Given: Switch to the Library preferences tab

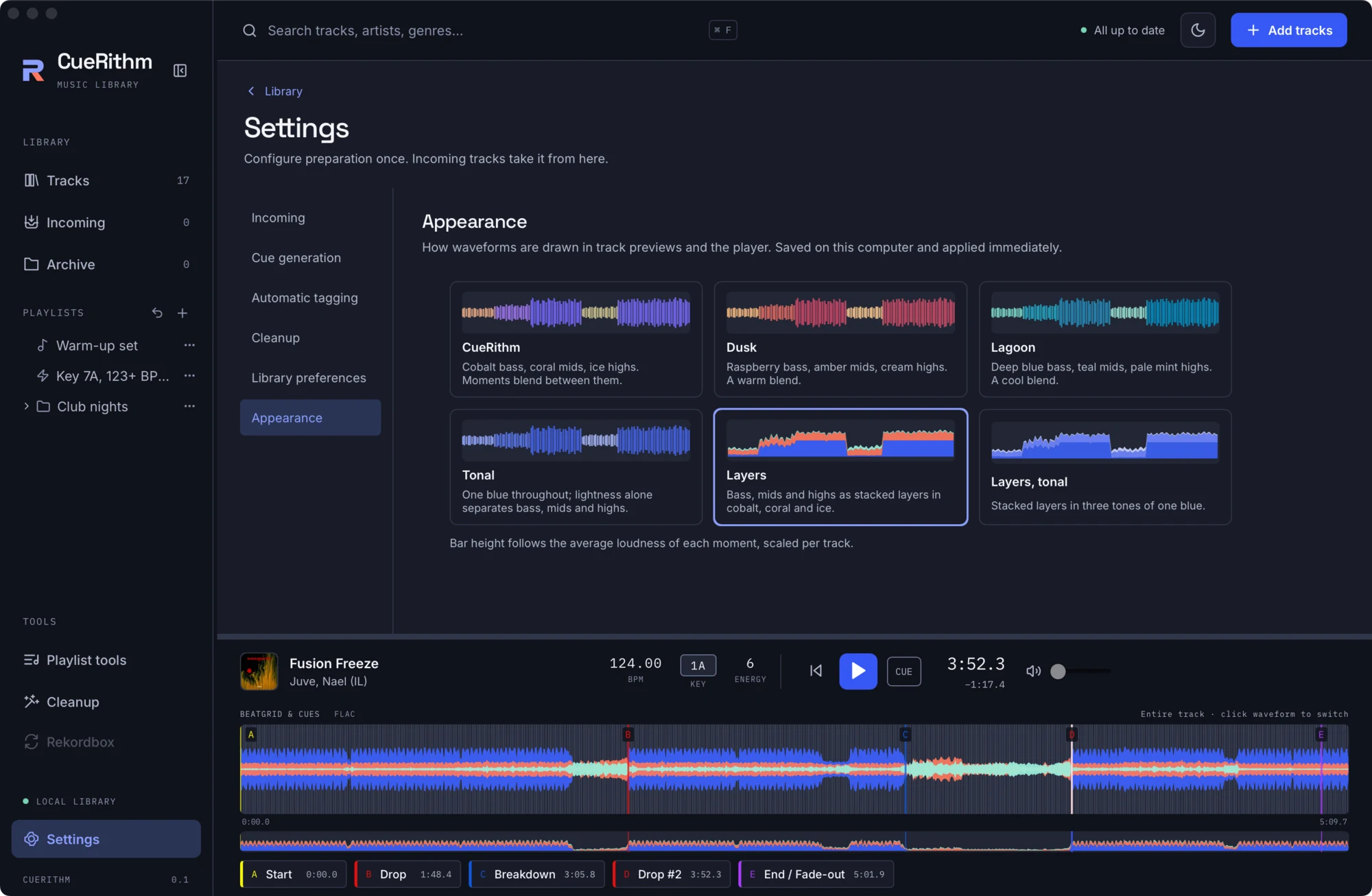Looking at the screenshot, I should click(310, 378).
